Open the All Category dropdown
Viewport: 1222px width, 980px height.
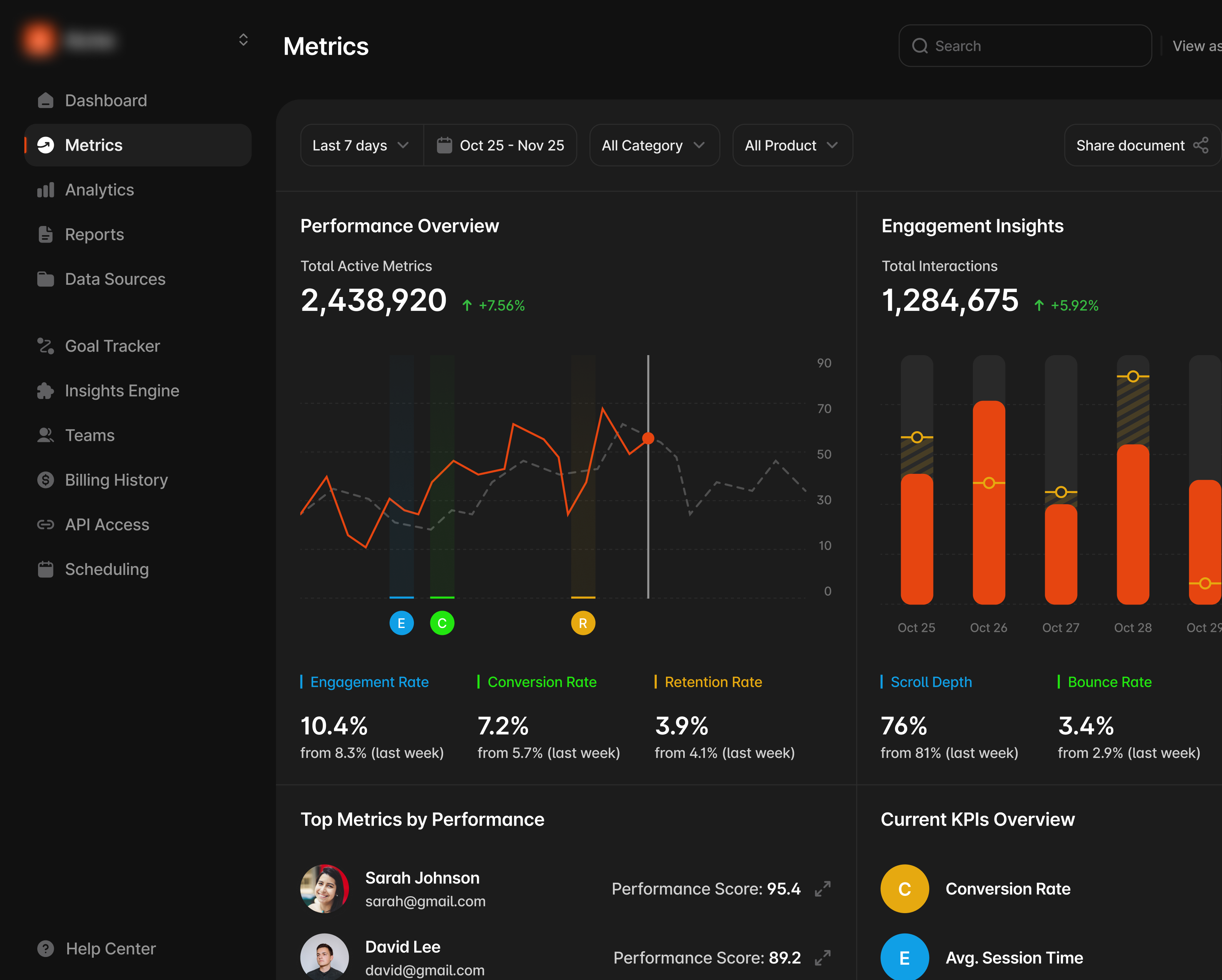[x=654, y=146]
